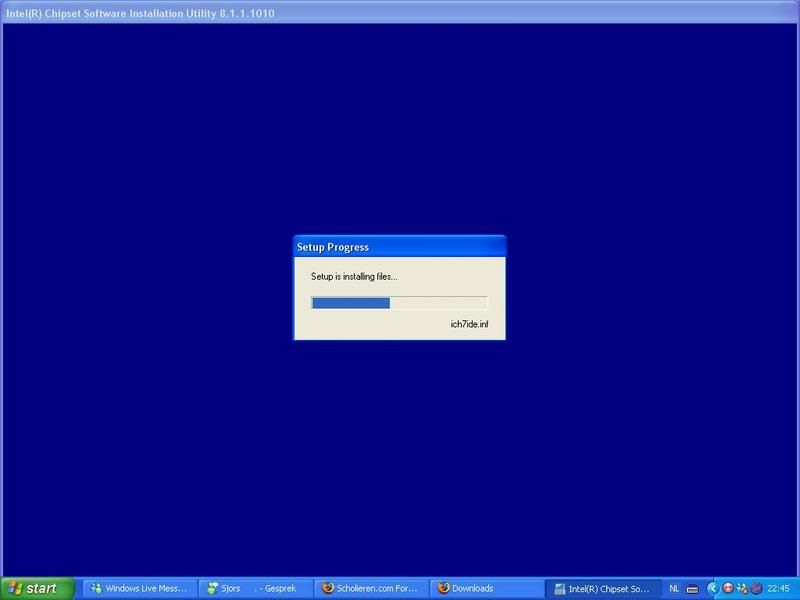Click the Setup Progress dialog title bar
The image size is (800, 600).
pos(400,247)
